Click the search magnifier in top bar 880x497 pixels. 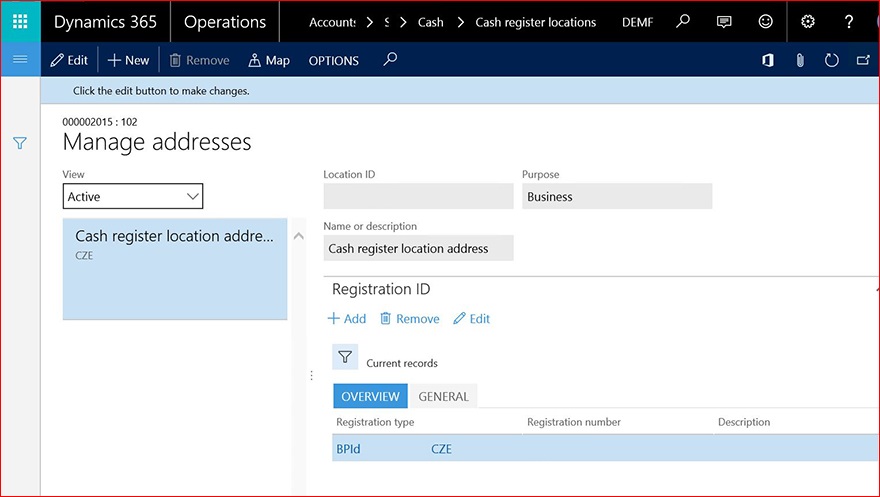tap(682, 22)
